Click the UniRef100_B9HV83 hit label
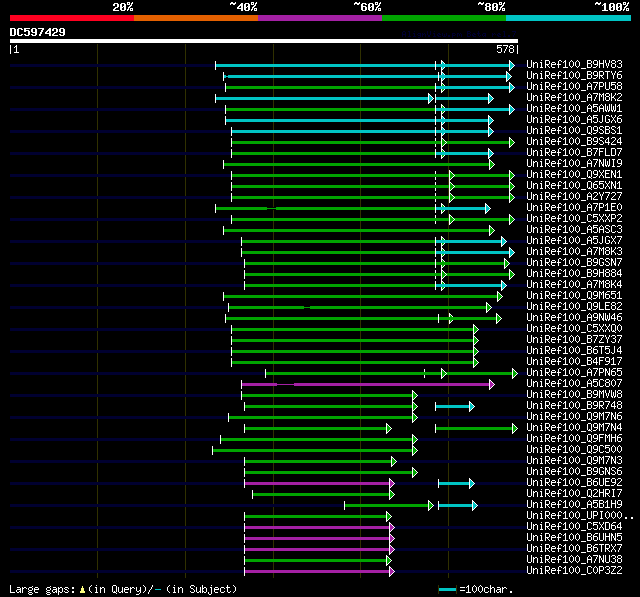 pyautogui.click(x=574, y=64)
